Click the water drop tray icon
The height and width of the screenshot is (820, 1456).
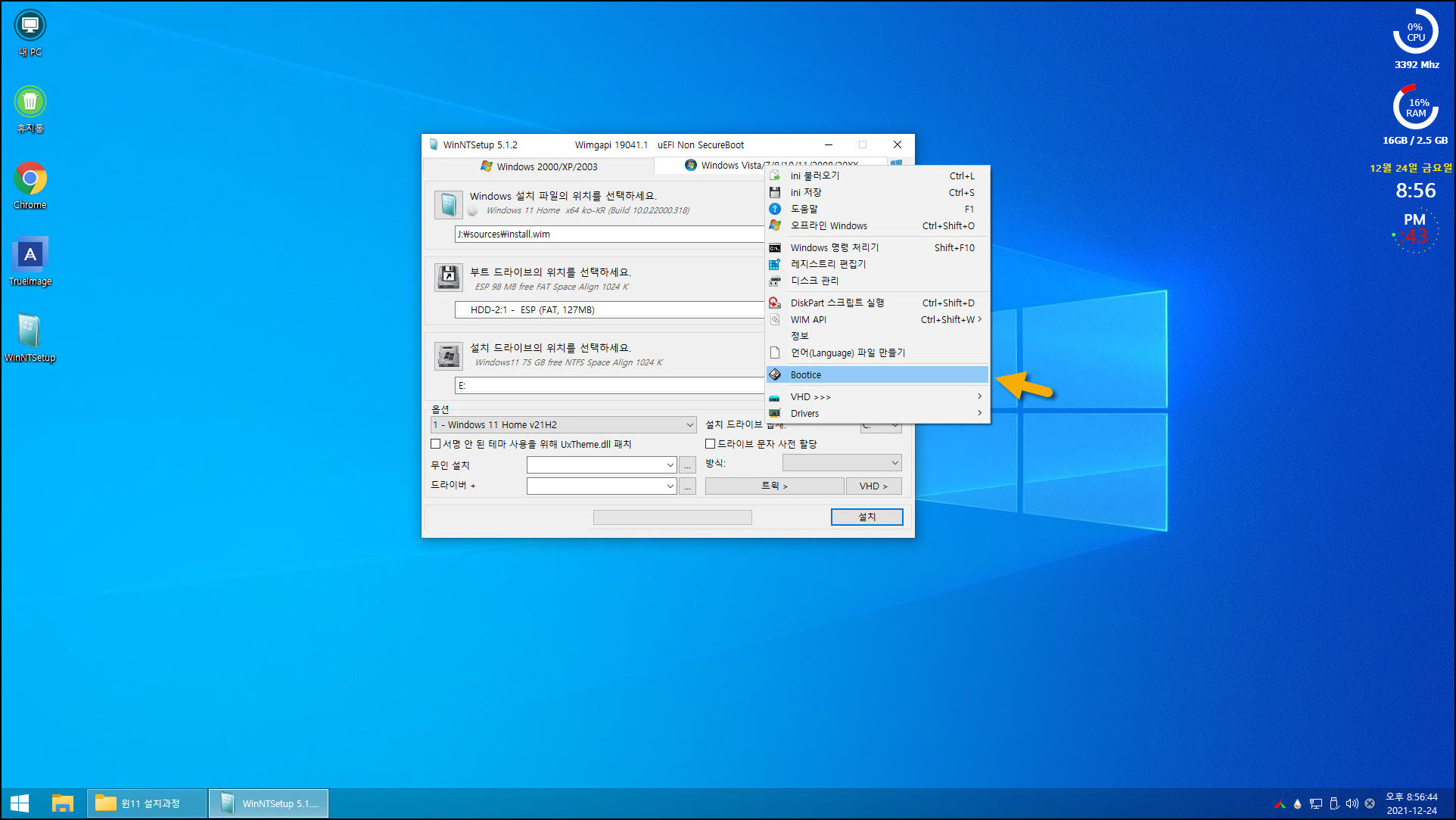pos(1297,803)
